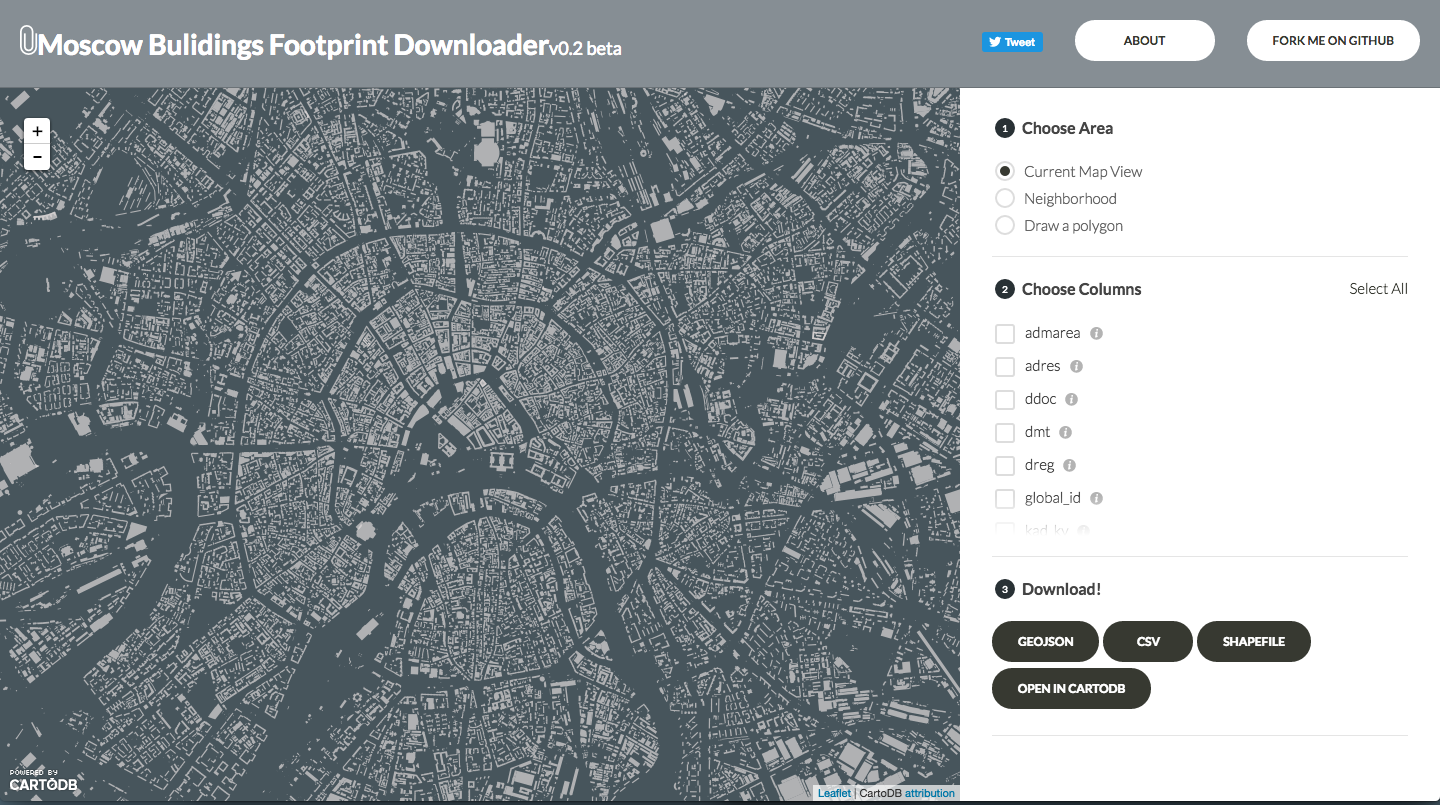Check the admarea column checkbox
Image resolution: width=1440 pixels, height=805 pixels.
[x=1005, y=333]
